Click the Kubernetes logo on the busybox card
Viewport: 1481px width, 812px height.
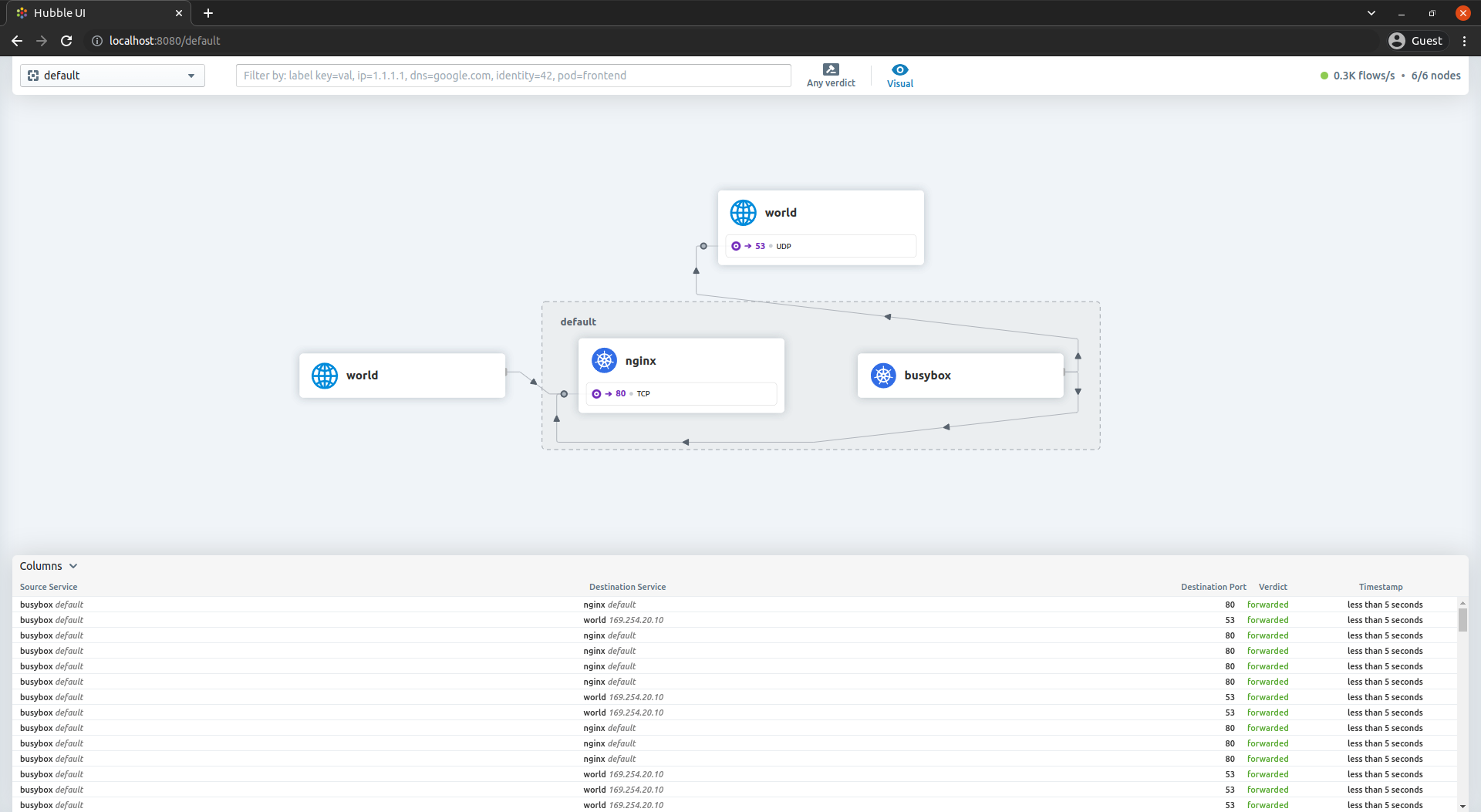(x=883, y=376)
